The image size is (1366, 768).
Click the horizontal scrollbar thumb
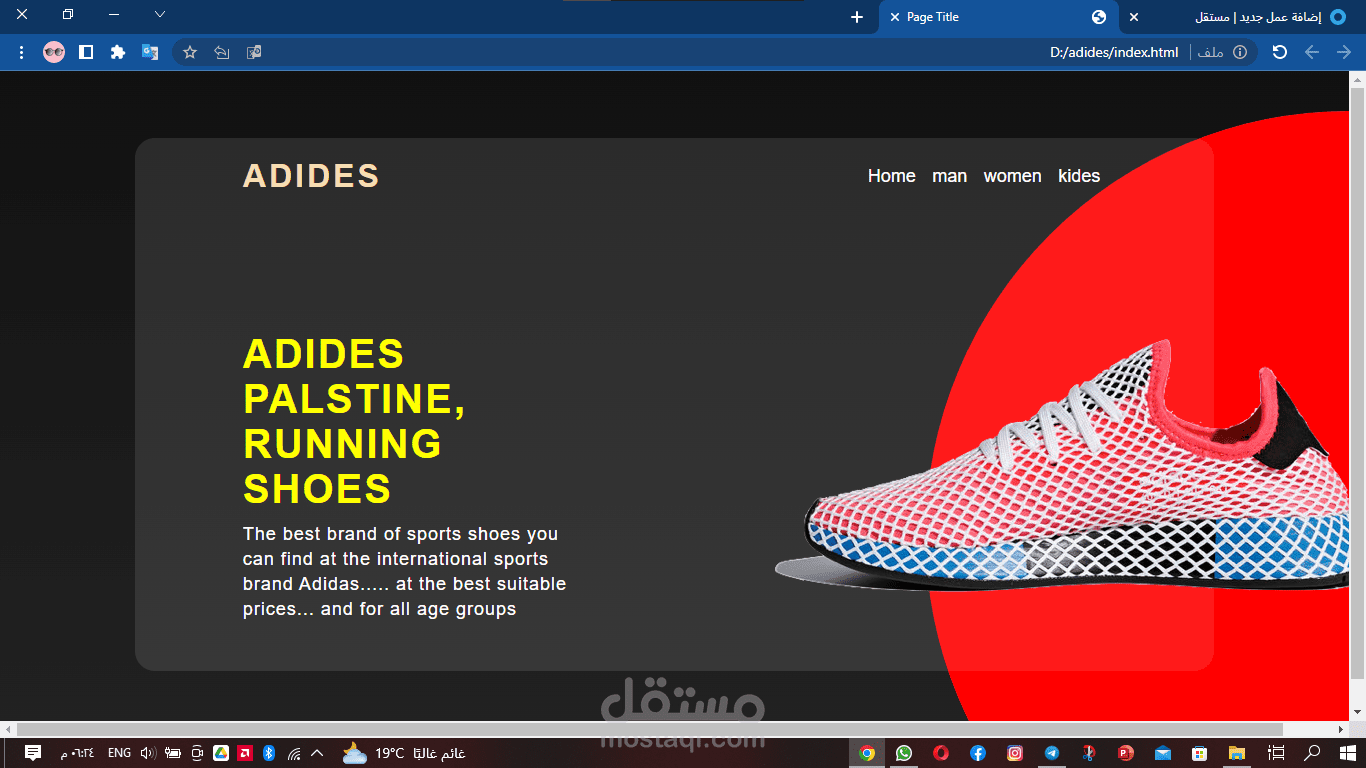tap(650, 730)
